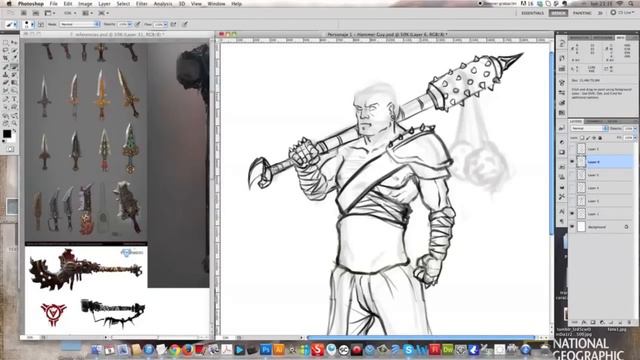The image size is (640, 360).
Task: Open the File menu
Action: click(x=53, y=4)
